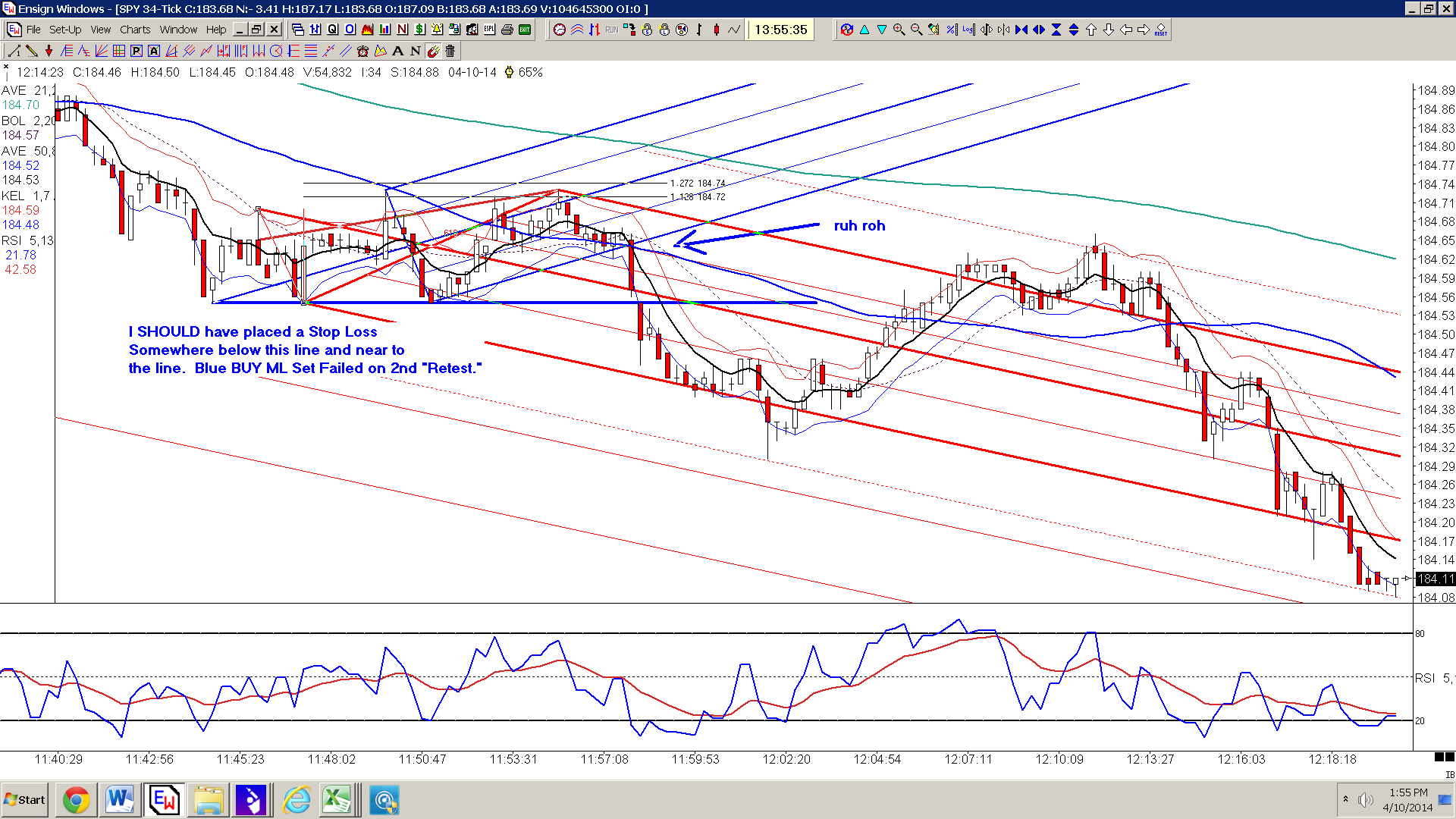Shift chart right with the right arrow icon
The width and height of the screenshot is (1456, 819).
1144,30
